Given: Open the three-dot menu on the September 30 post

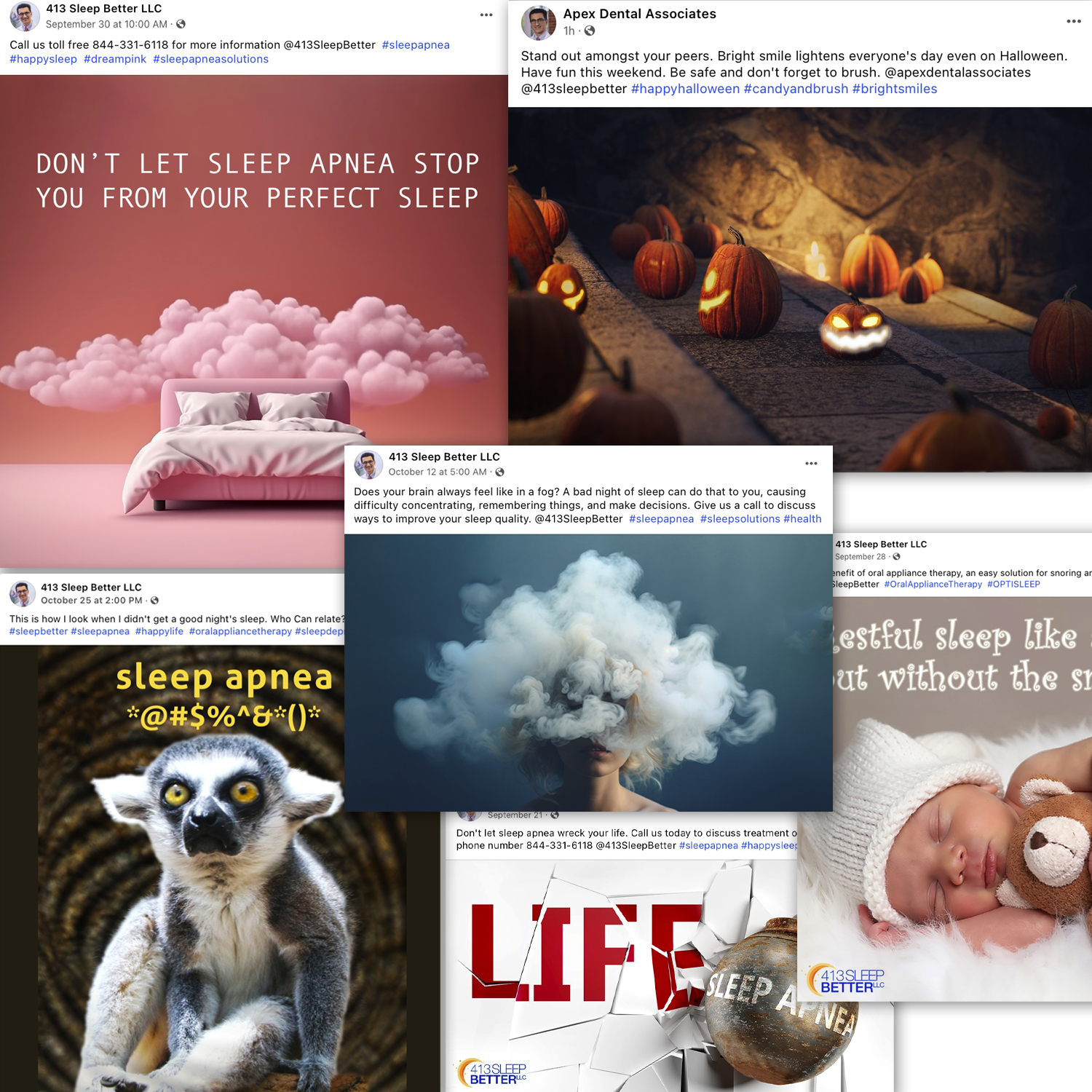Looking at the screenshot, I should click(x=486, y=15).
